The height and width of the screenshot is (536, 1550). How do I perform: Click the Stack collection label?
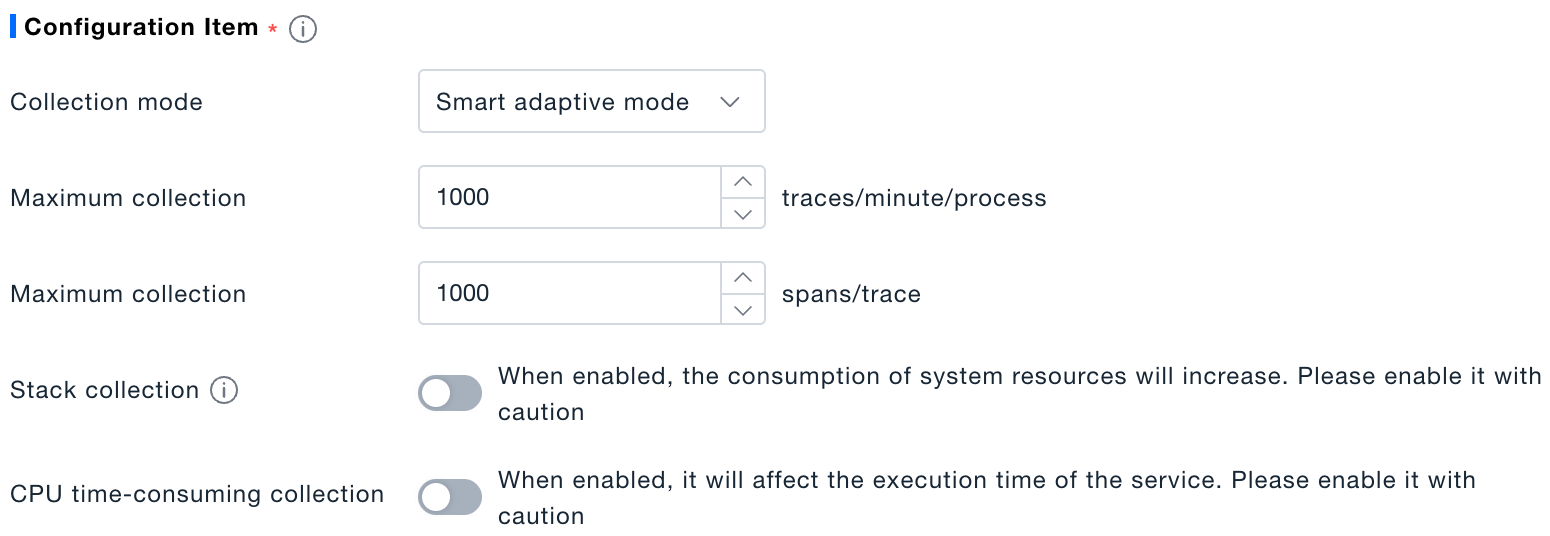[105, 390]
